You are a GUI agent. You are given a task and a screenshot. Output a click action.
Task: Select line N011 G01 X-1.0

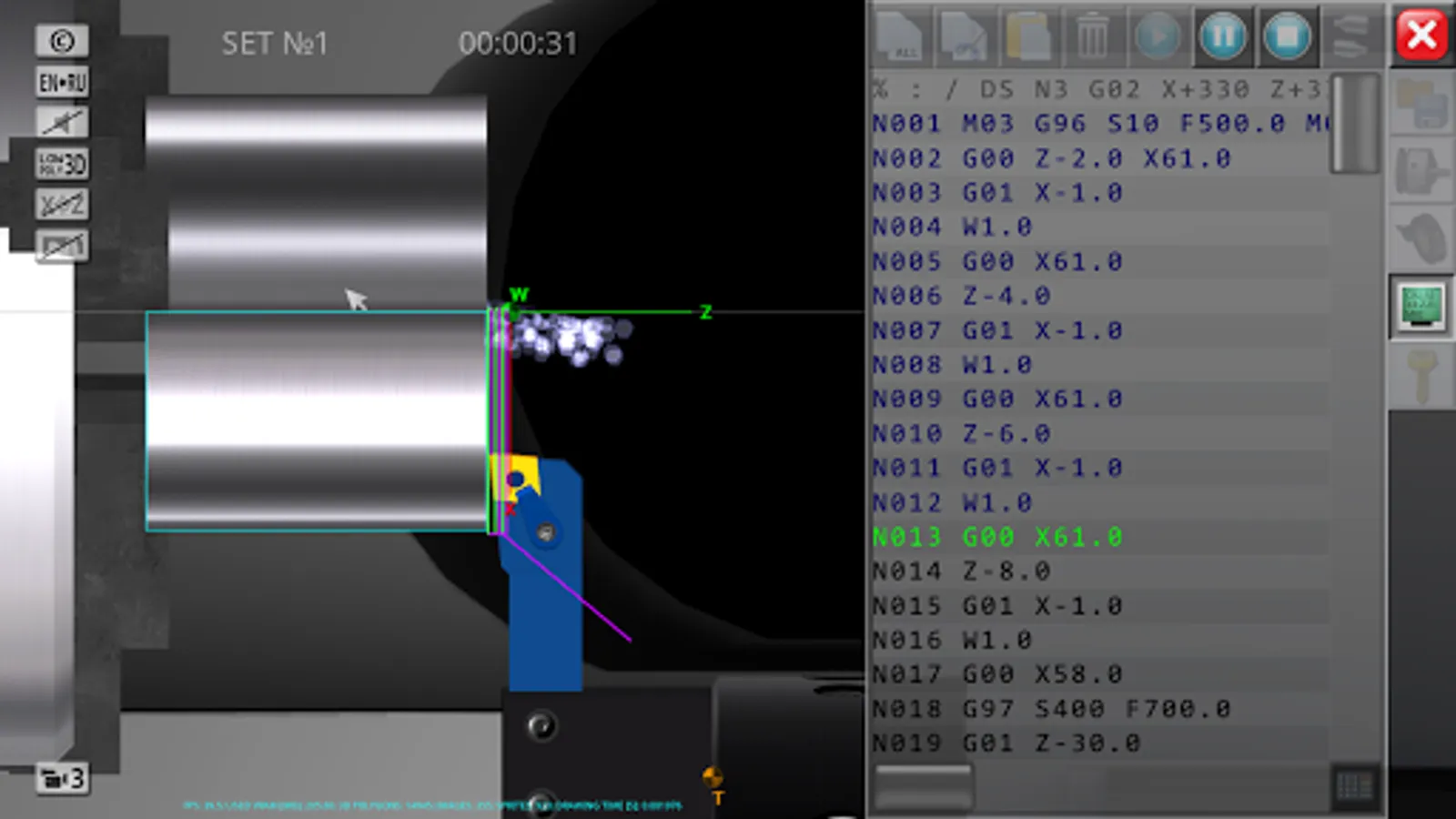(1099, 468)
